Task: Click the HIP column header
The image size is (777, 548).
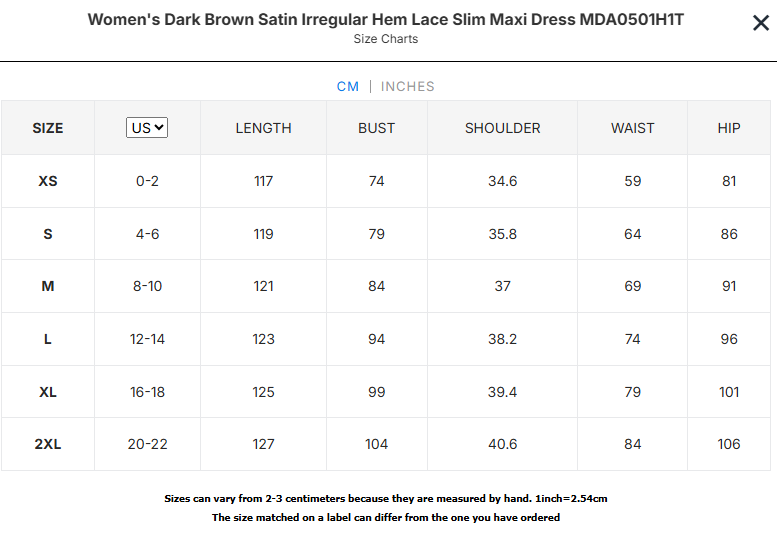Action: click(x=729, y=128)
